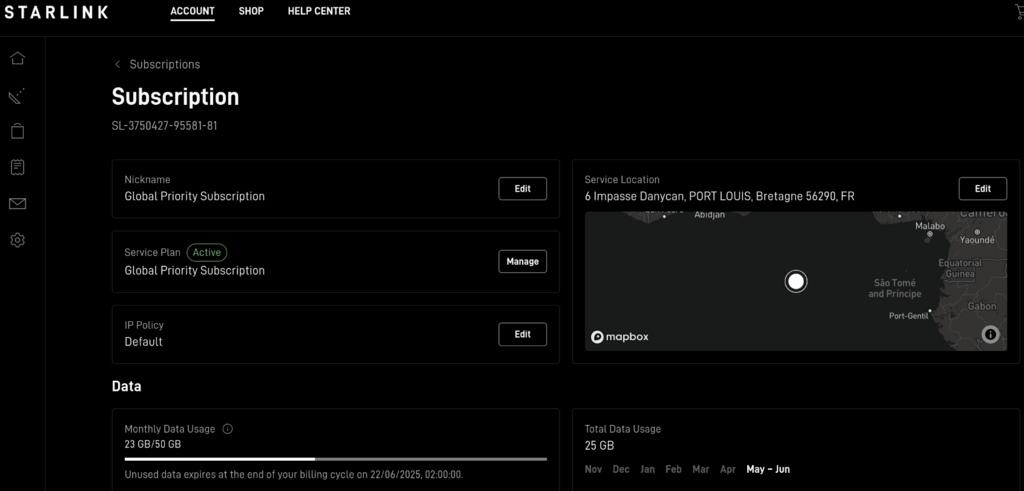Select Feb in Total Data Usage
The width and height of the screenshot is (1024, 491).
tap(673, 469)
